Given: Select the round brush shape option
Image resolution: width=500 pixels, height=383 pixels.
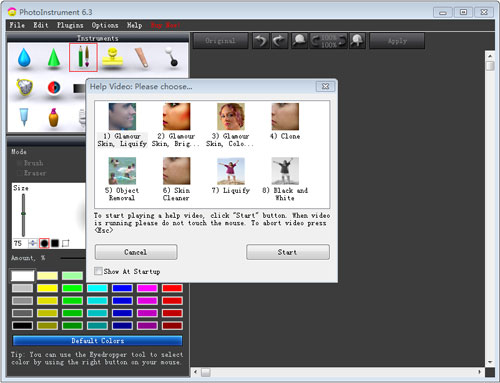Looking at the screenshot, I should [44, 243].
